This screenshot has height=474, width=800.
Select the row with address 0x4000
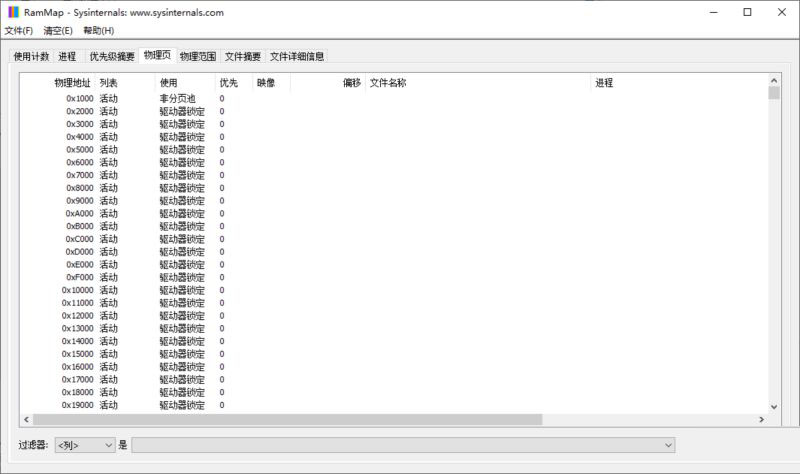394,137
